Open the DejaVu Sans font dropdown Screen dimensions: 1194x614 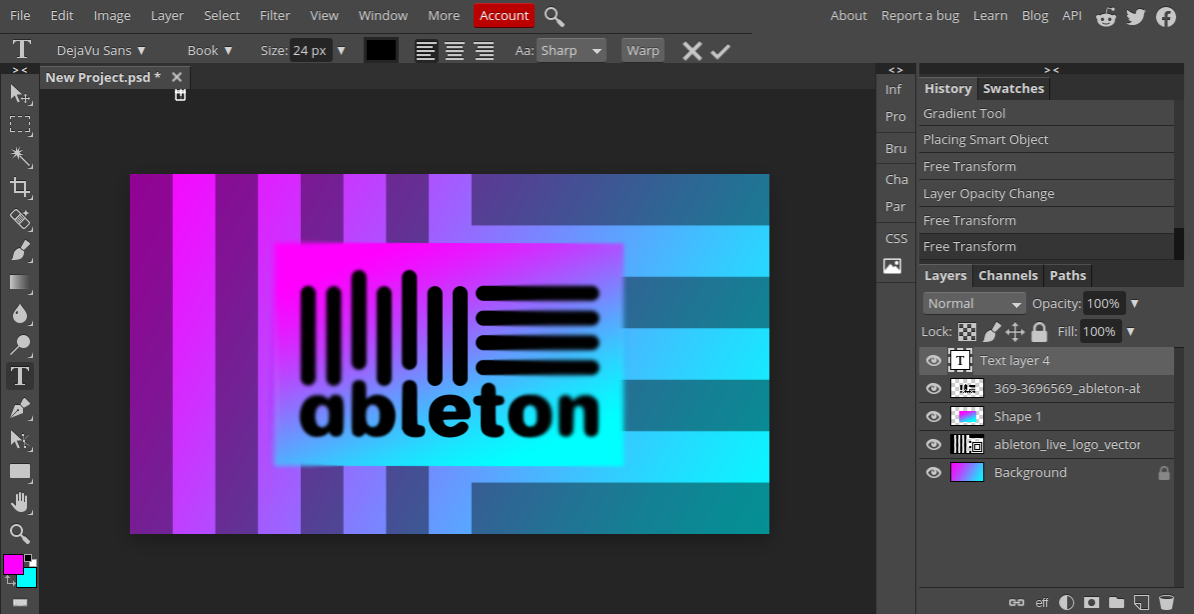(101, 50)
